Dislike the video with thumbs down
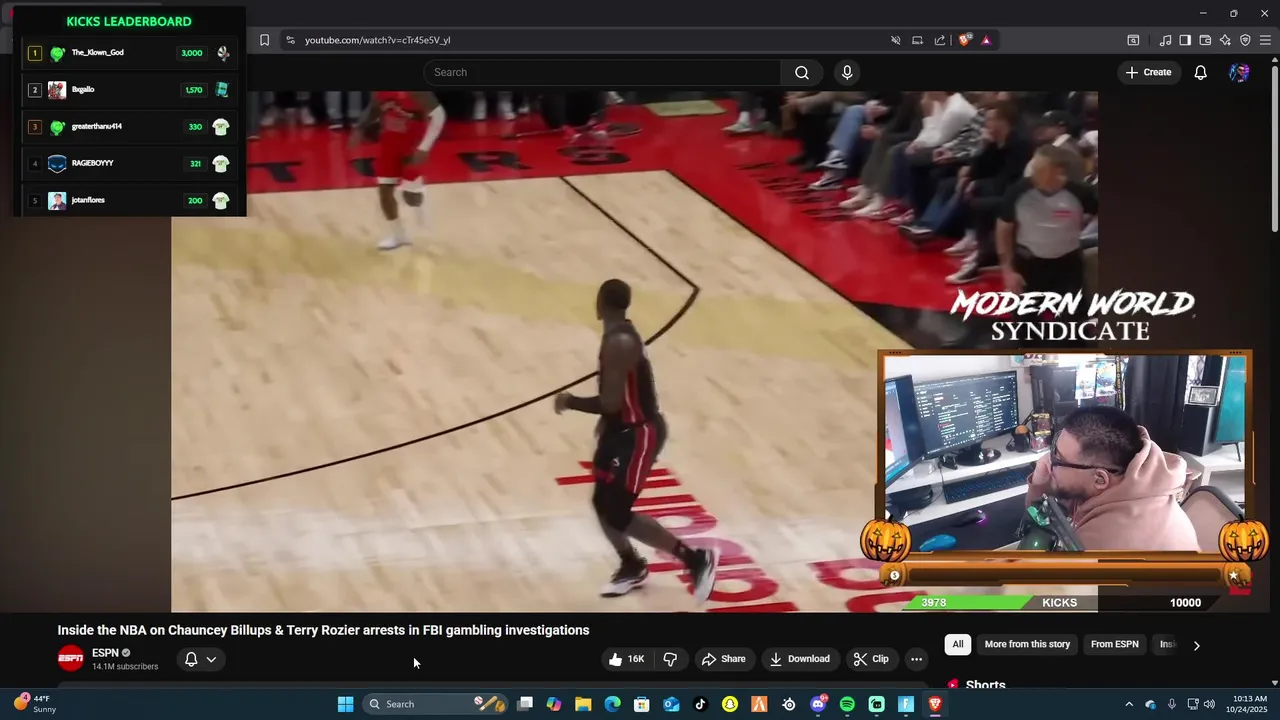The image size is (1280, 720). 670,659
